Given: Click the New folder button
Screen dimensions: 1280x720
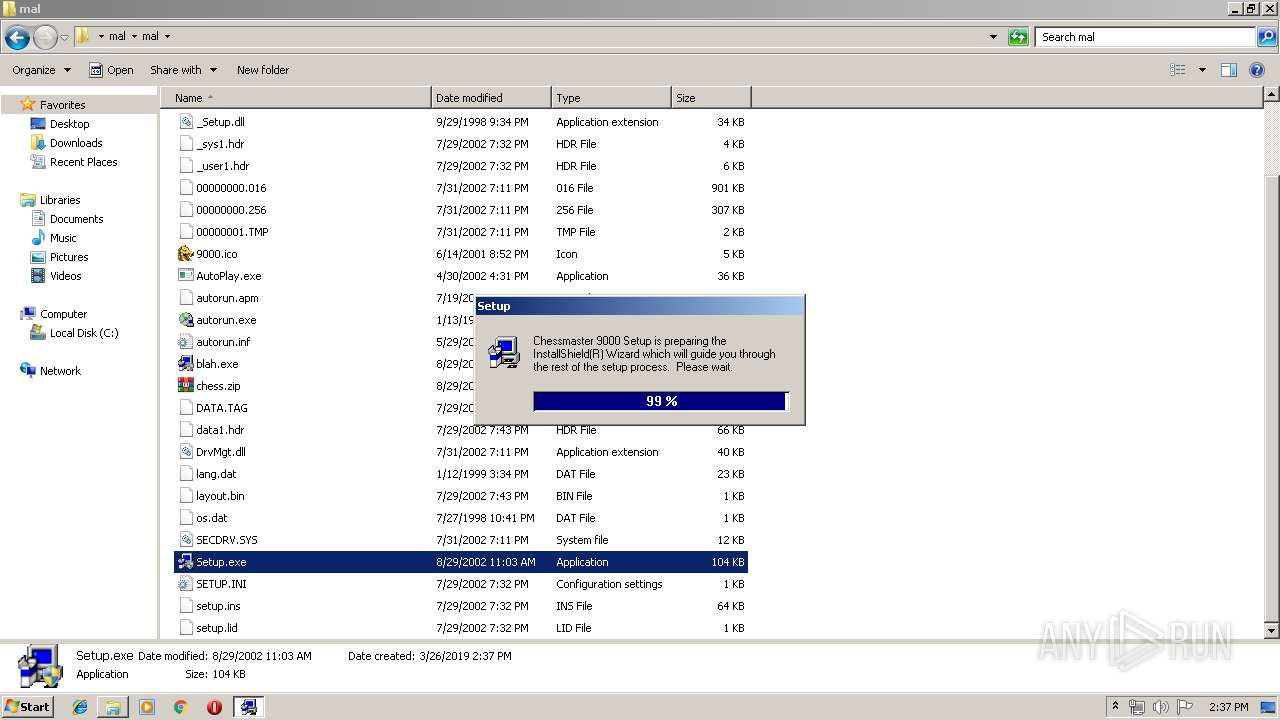Looking at the screenshot, I should [x=263, y=70].
